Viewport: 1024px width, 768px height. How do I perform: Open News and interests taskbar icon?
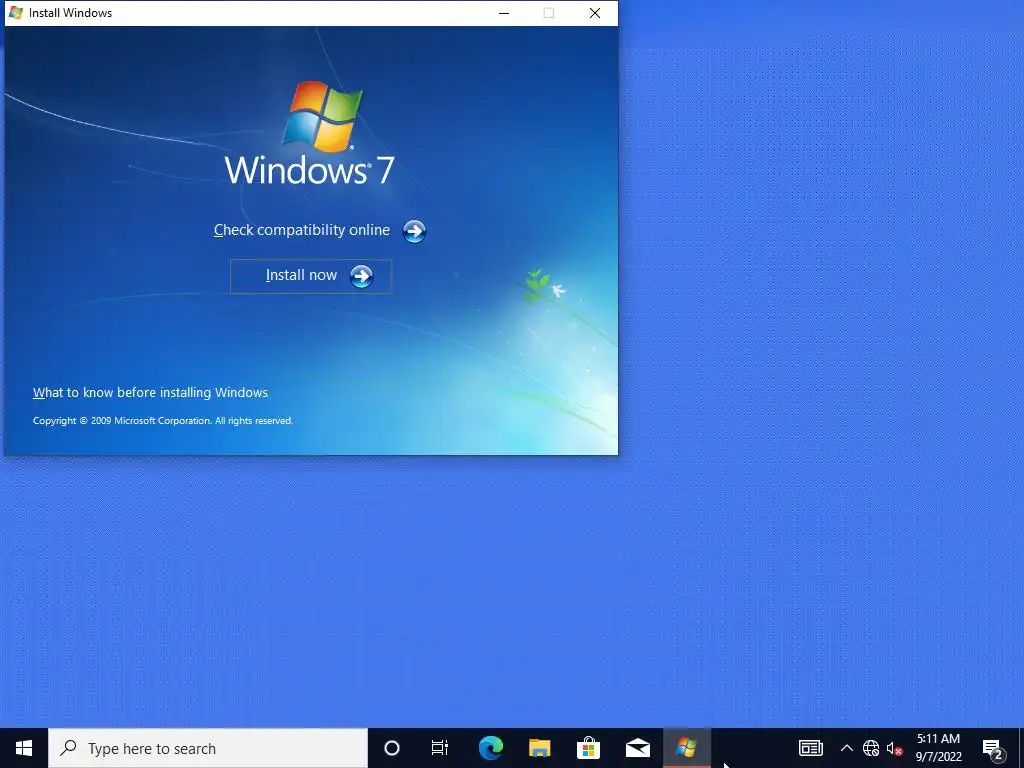[810, 748]
